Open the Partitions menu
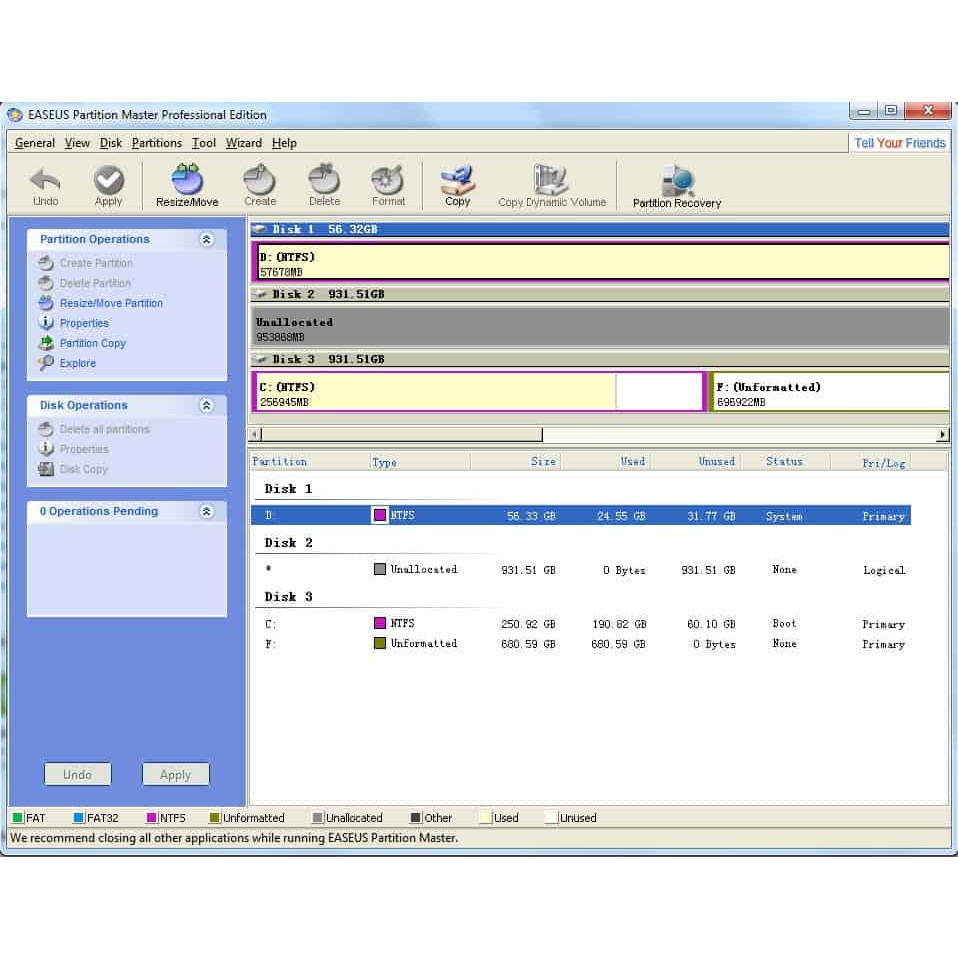958x958 pixels. point(157,143)
